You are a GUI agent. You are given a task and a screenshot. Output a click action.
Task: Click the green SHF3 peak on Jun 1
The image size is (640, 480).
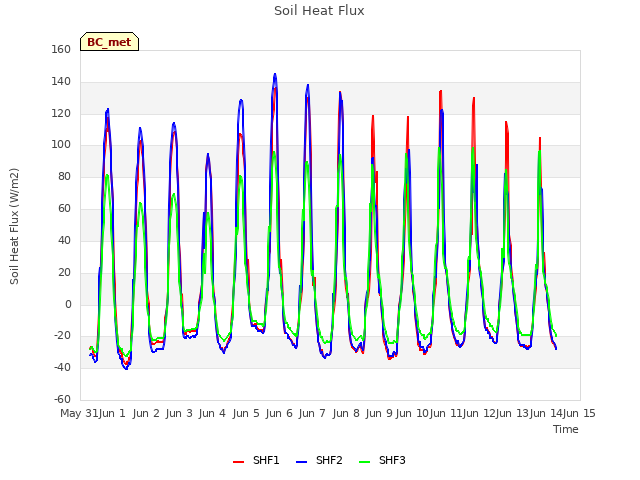pos(107,176)
